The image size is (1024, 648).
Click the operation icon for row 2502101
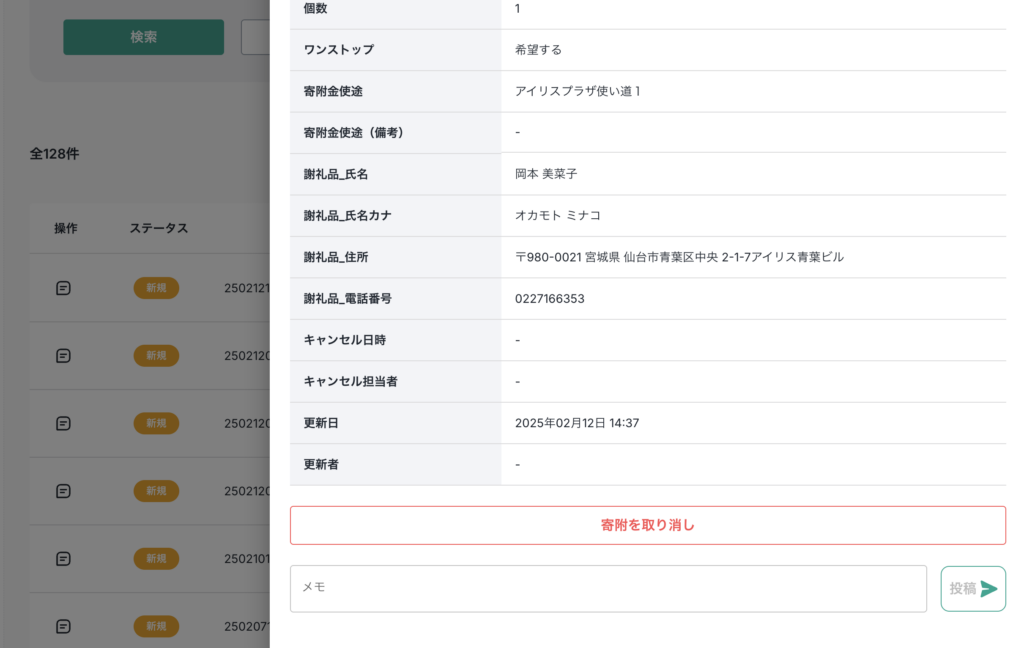[63, 558]
